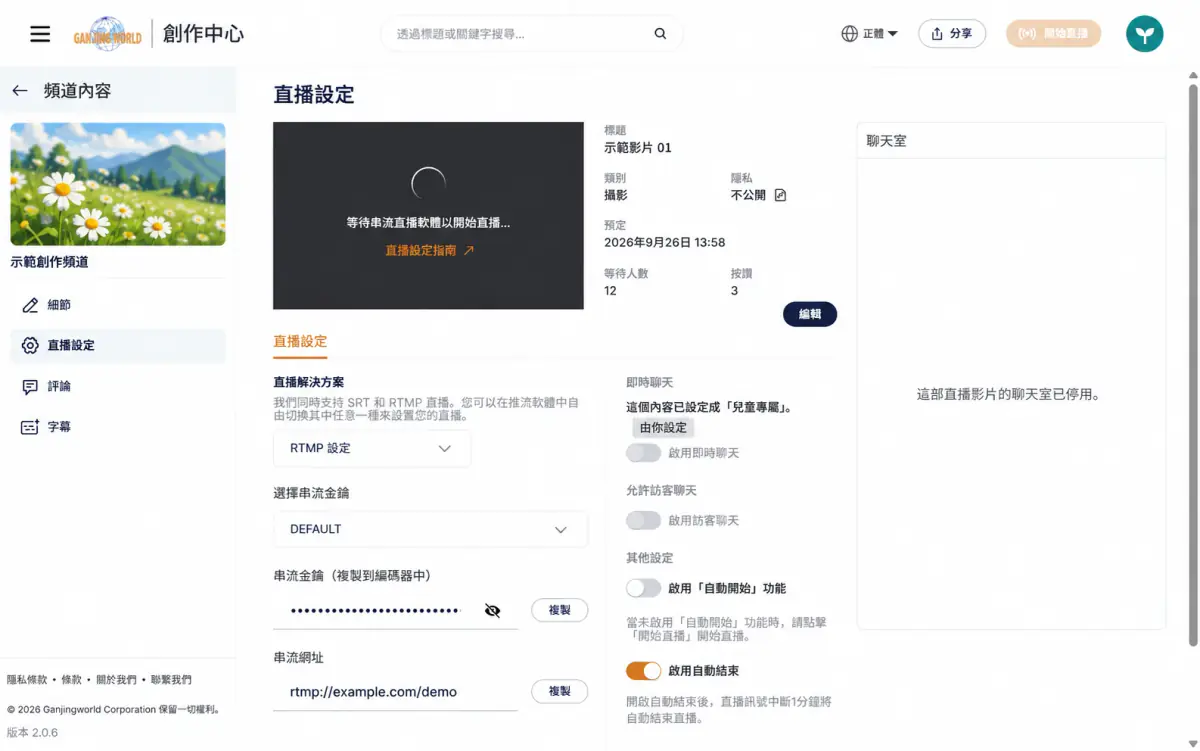
Task: Open the hamburger menu
Action: coord(40,34)
